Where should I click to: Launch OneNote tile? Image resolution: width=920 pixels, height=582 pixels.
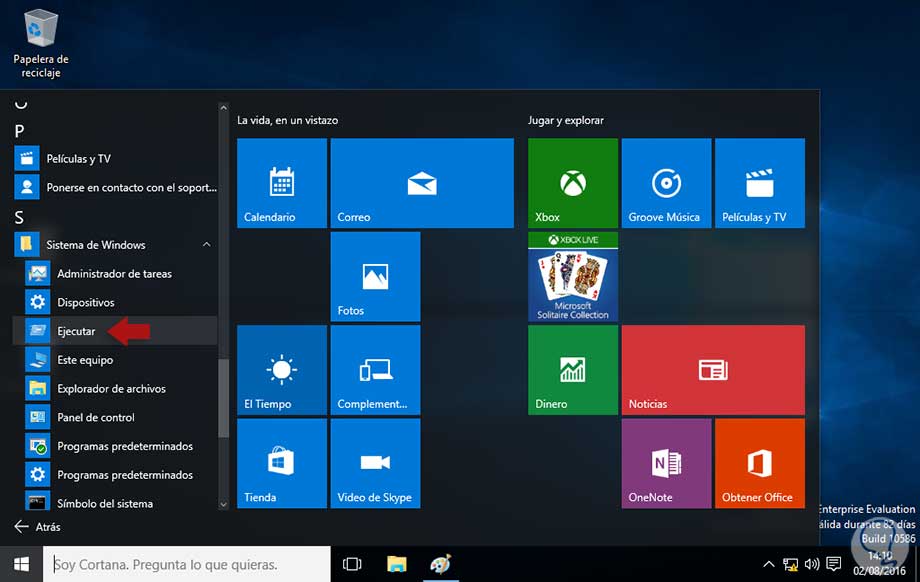(x=666, y=463)
